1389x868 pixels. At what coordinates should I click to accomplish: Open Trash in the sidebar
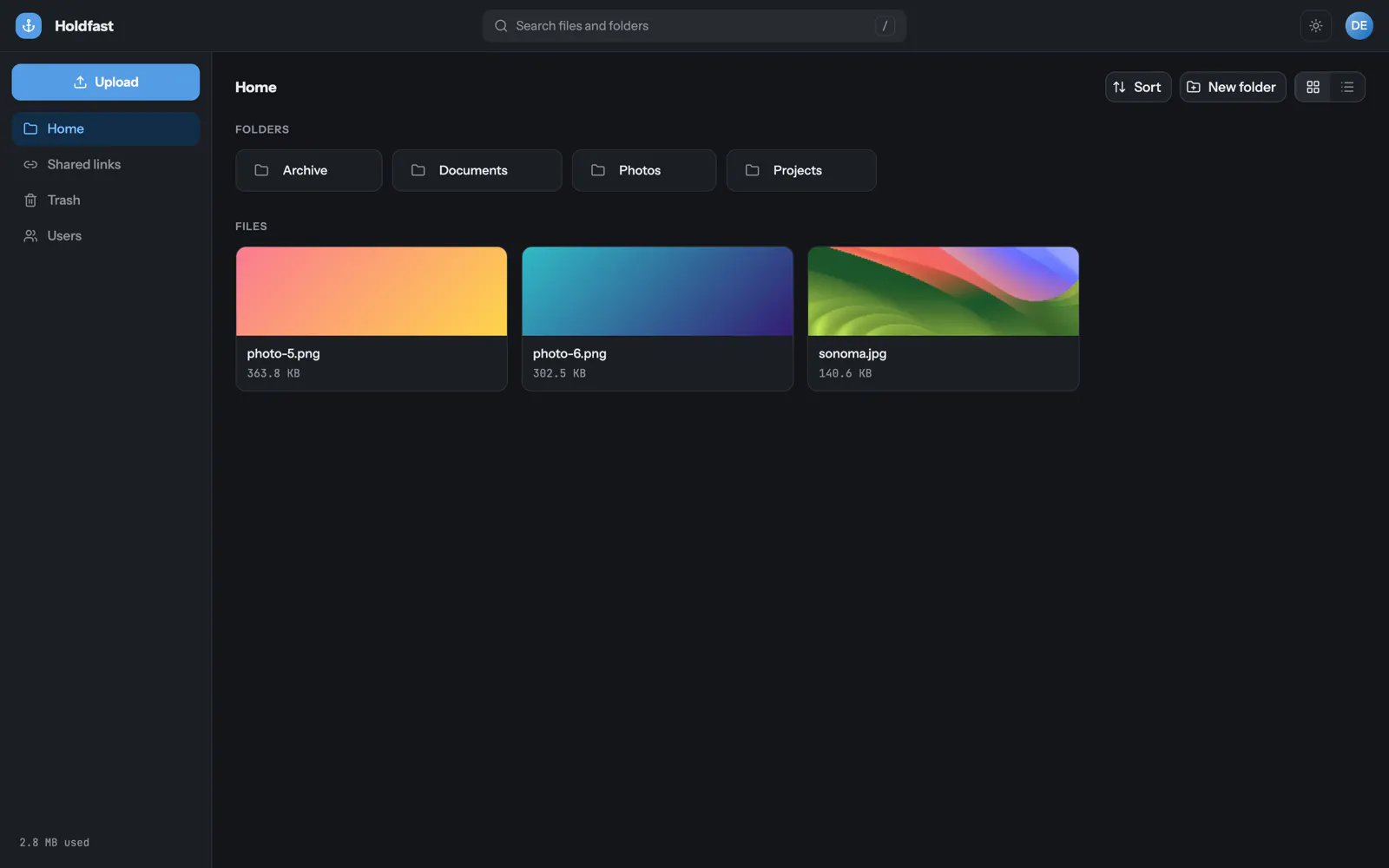coord(106,200)
